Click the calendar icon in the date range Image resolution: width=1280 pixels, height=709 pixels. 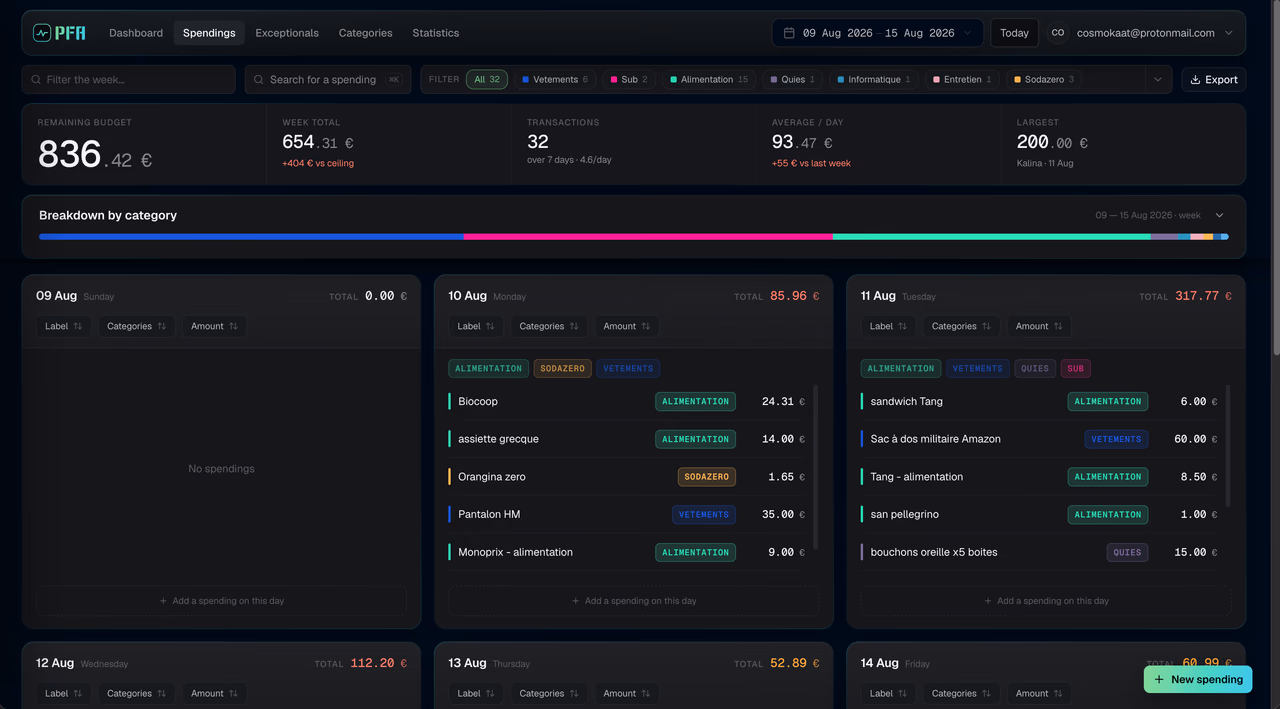coord(789,33)
